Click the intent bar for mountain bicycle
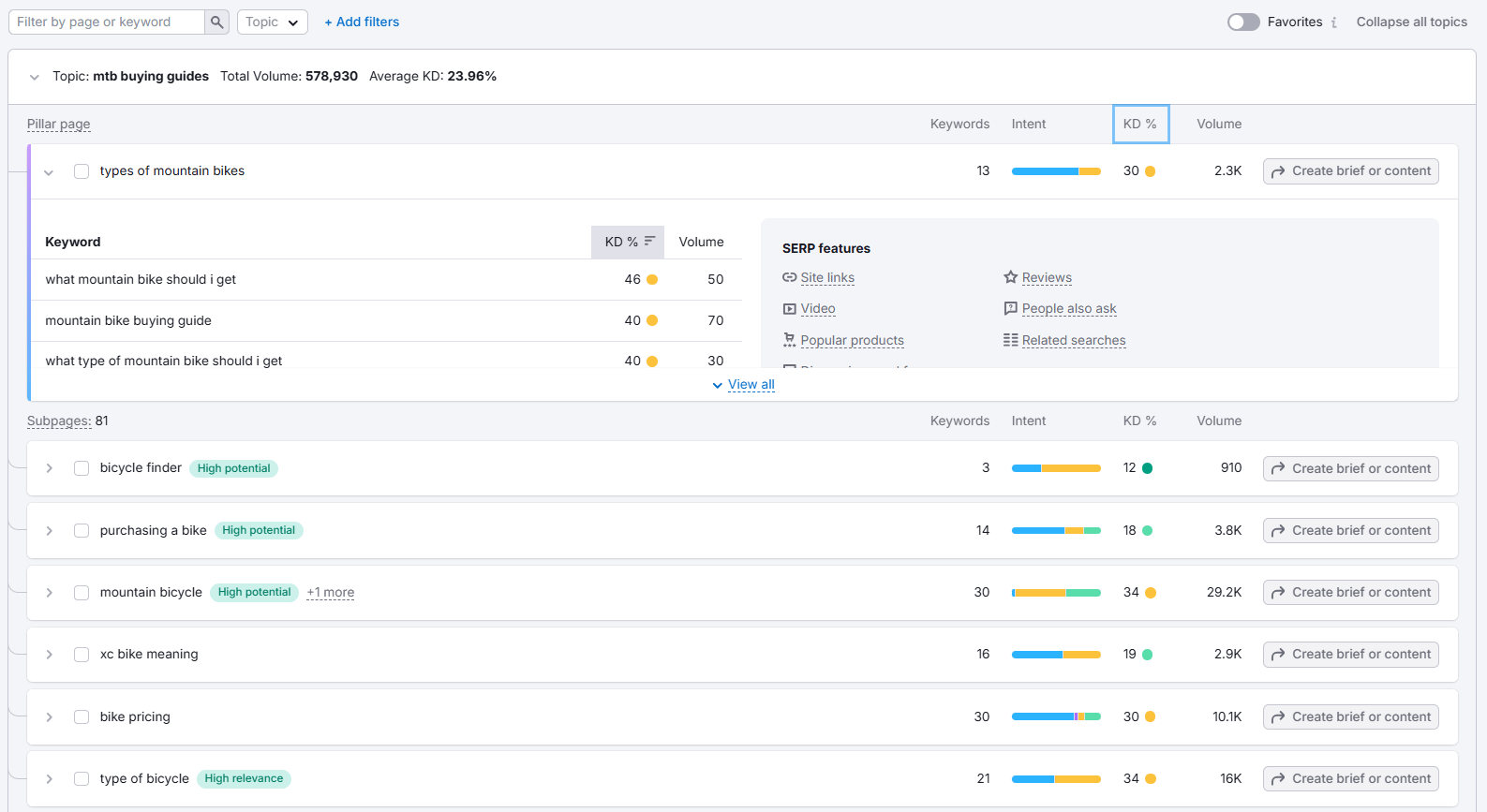The image size is (1487, 812). [x=1056, y=593]
